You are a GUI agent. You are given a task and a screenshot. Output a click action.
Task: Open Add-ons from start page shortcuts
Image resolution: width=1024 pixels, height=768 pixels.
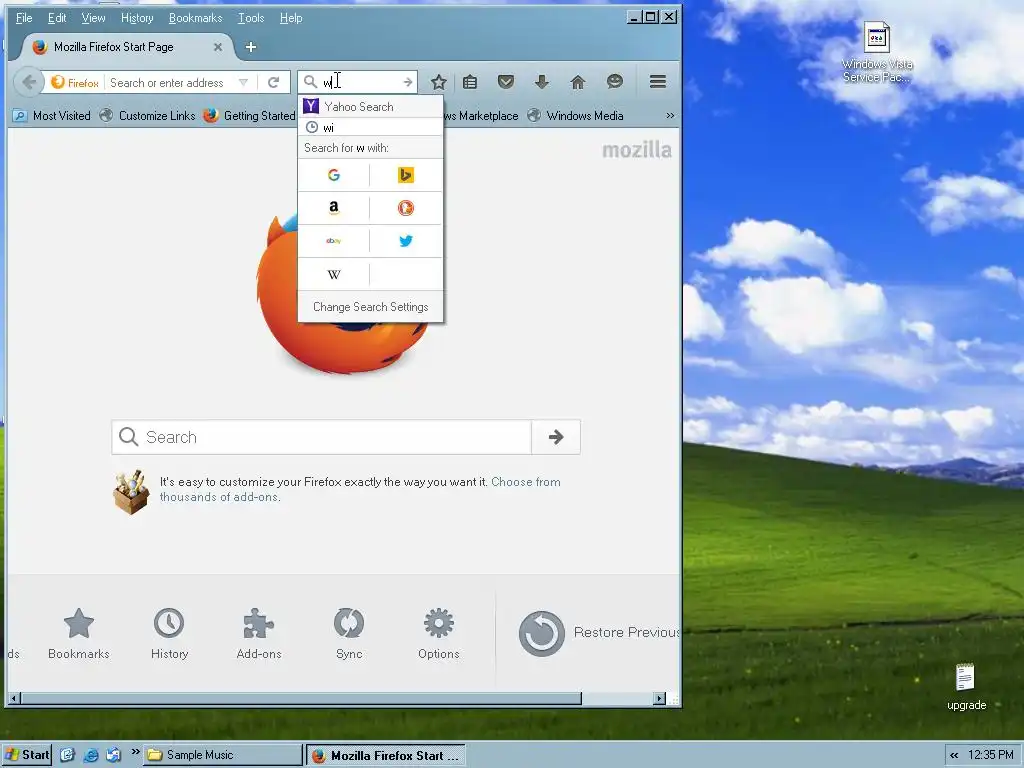(259, 633)
